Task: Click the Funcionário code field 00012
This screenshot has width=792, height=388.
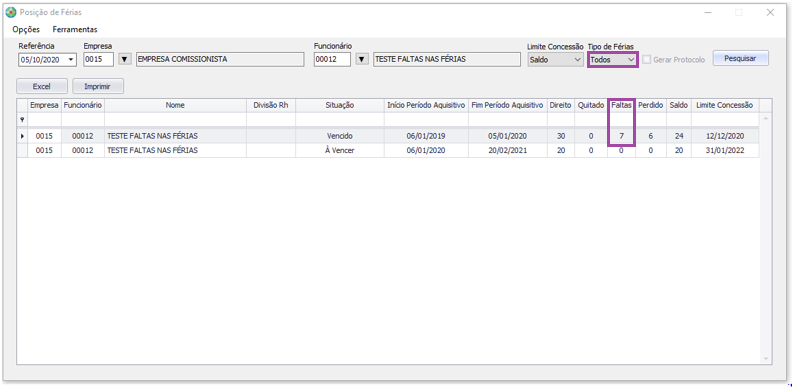Action: (332, 60)
